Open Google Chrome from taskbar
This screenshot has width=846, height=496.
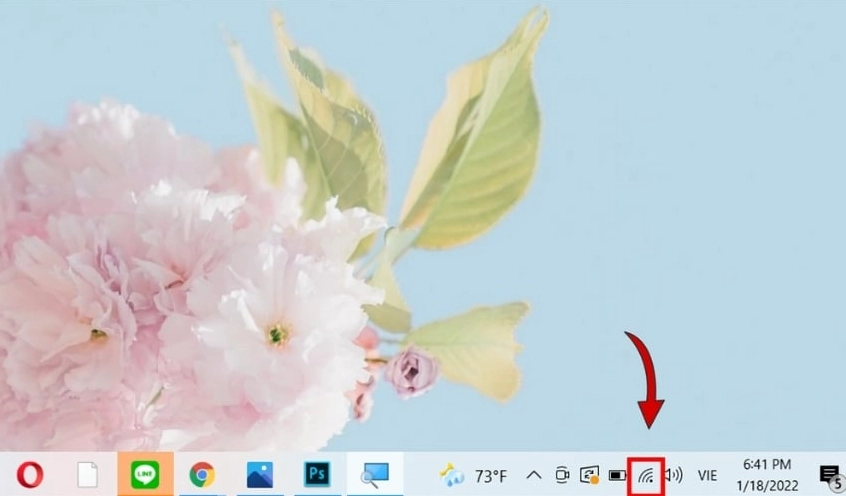tap(202, 475)
